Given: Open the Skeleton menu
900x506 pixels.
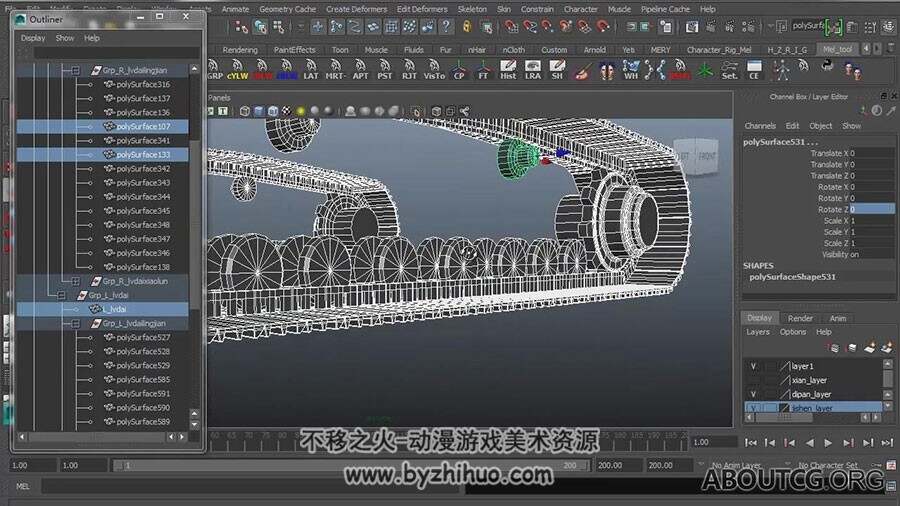Looking at the screenshot, I should coord(472,9).
